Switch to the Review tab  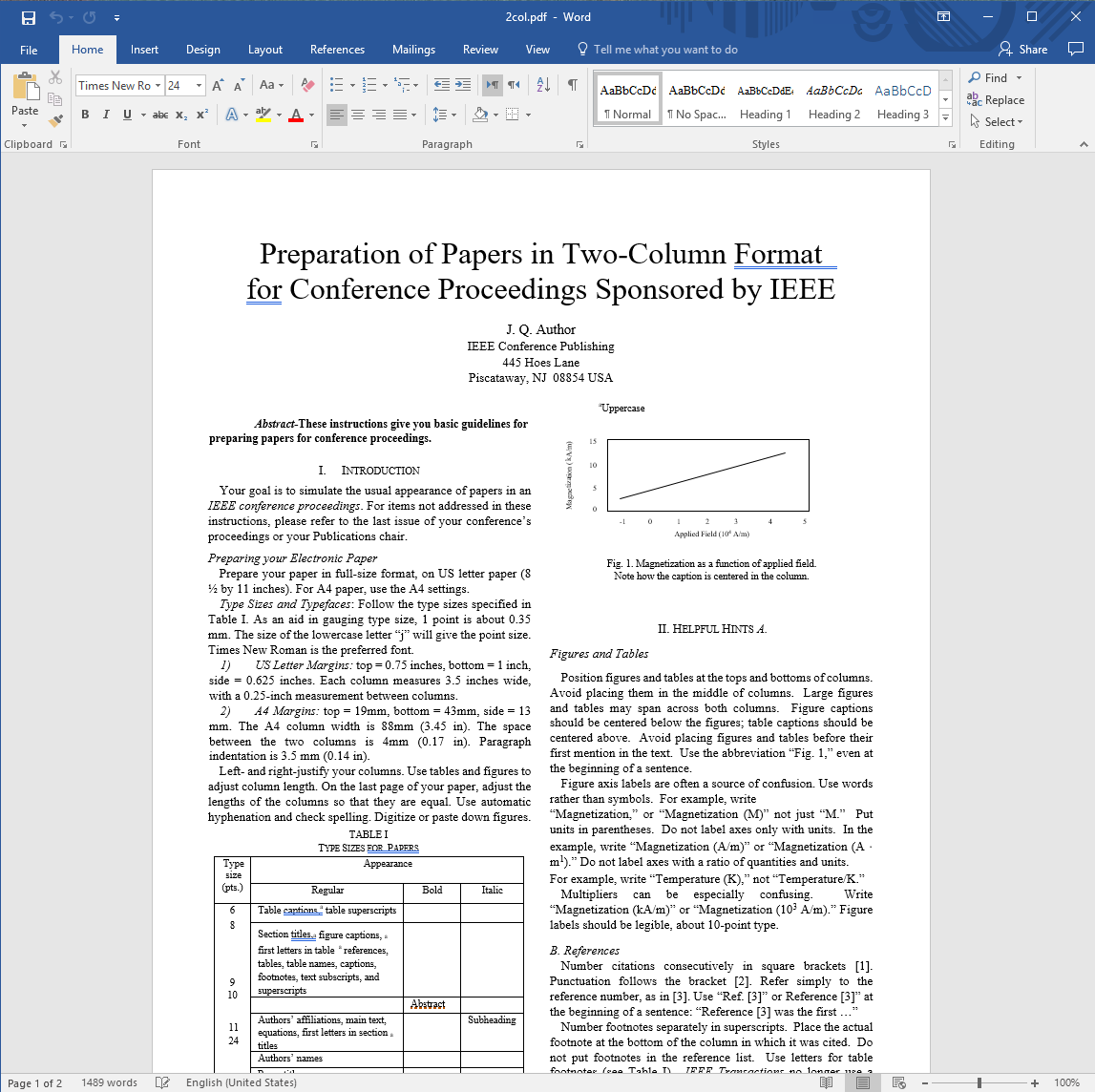(480, 50)
